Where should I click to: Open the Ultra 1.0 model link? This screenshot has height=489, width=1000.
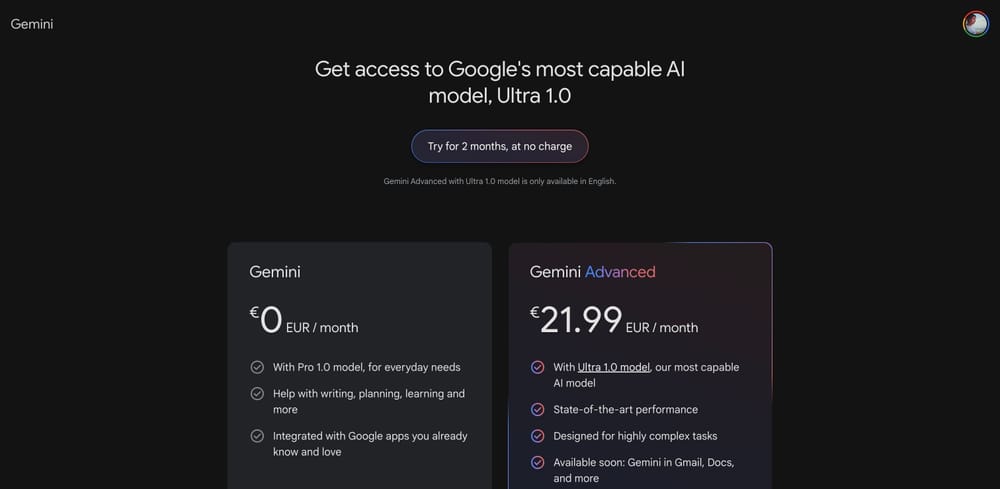point(614,367)
